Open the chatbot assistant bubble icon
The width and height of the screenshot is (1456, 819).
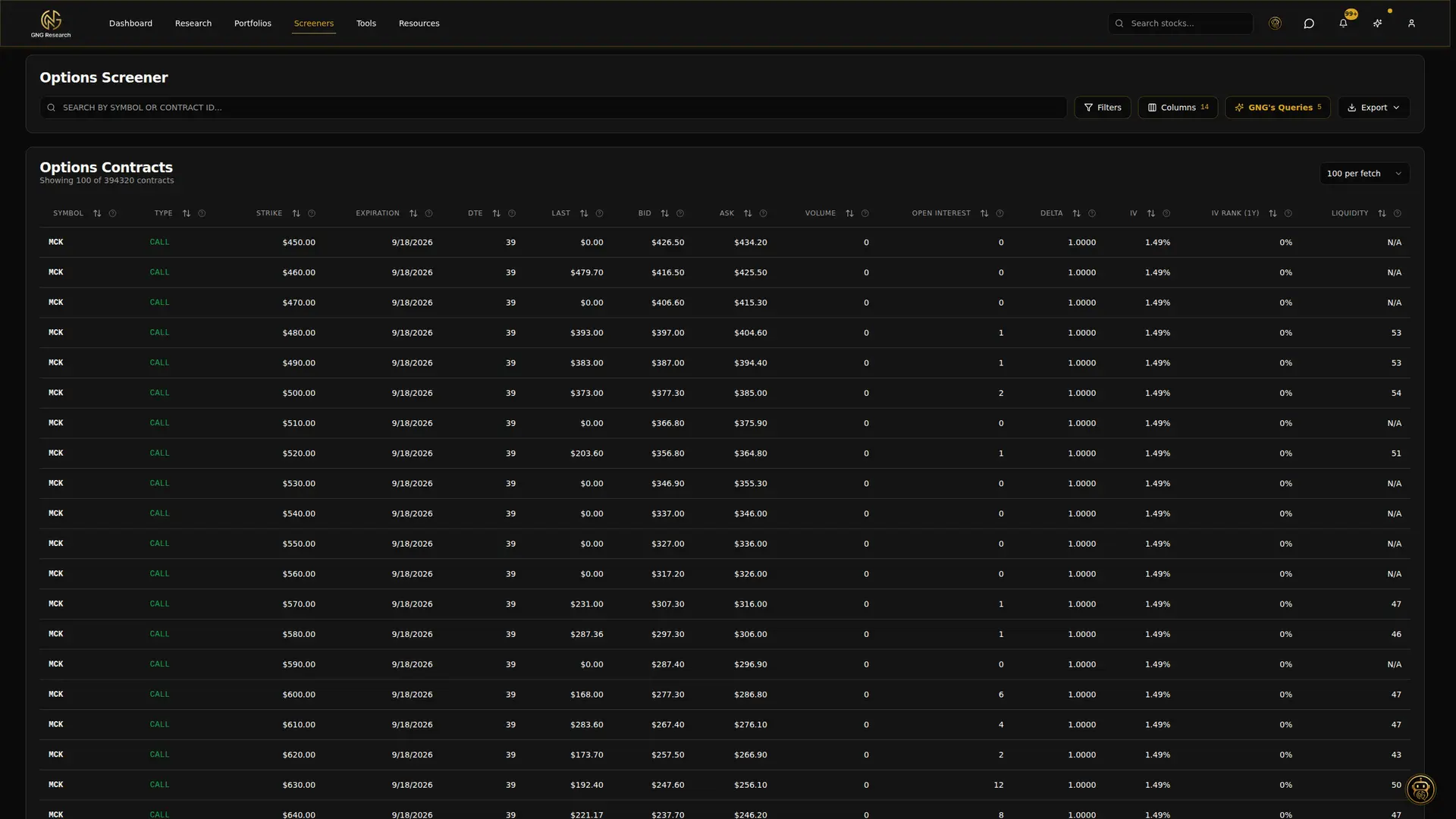pos(1420,789)
